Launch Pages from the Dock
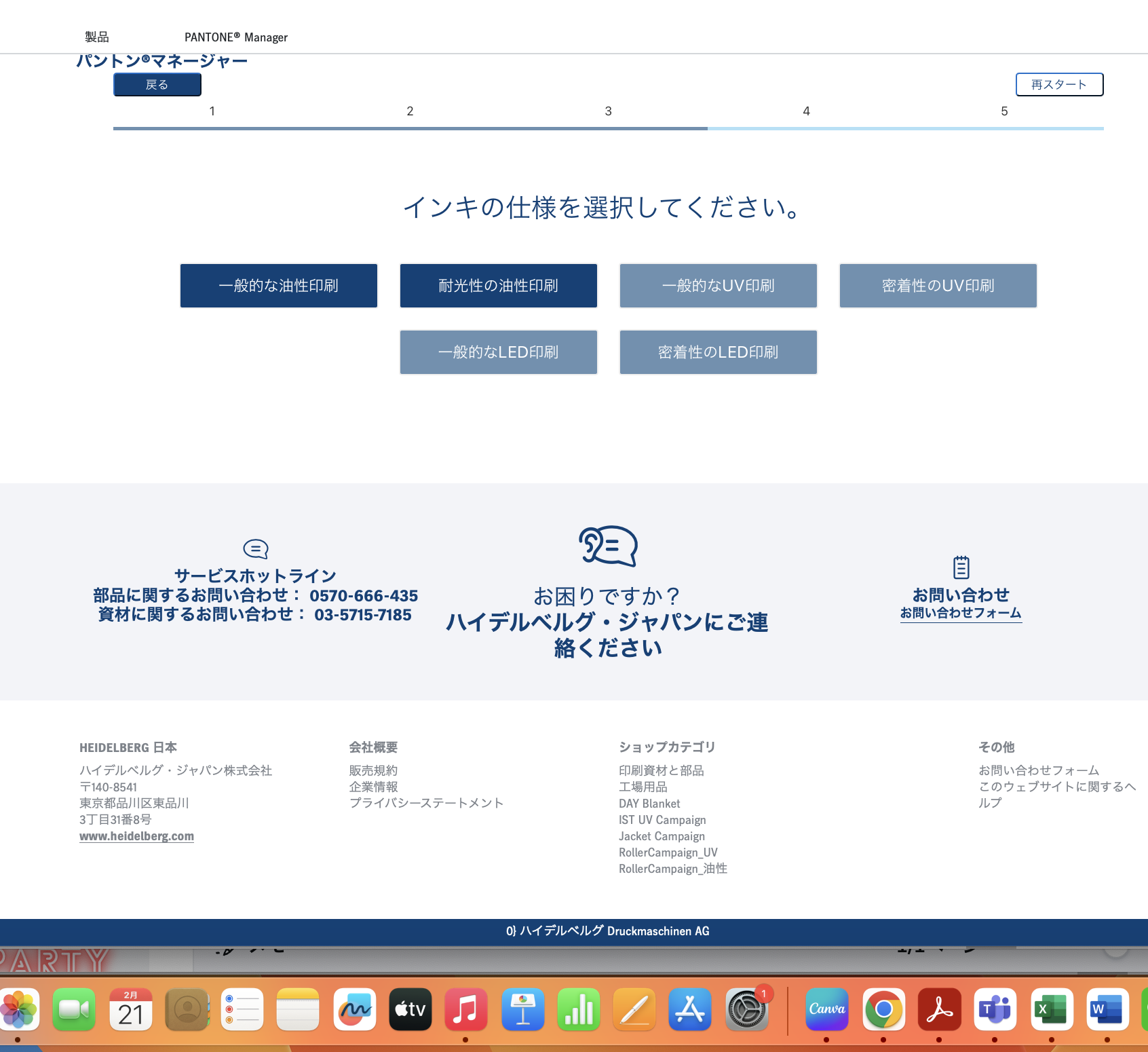Viewport: 1148px width, 1052px height. click(x=634, y=1009)
